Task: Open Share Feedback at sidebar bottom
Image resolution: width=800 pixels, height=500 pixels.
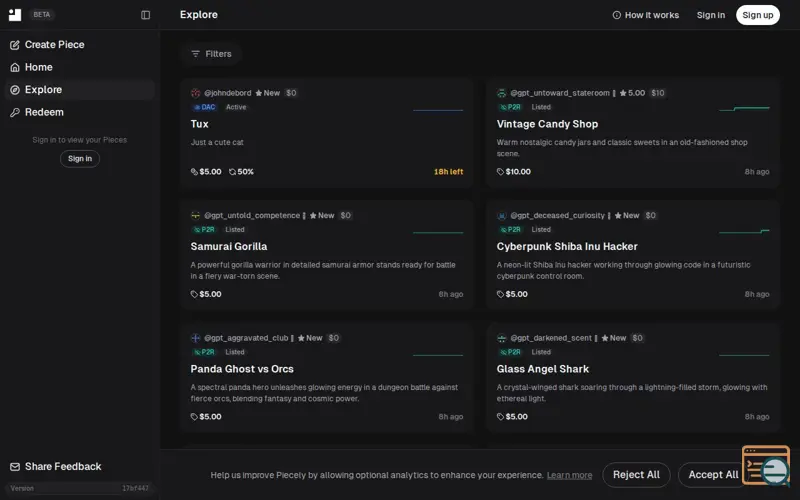Action: pos(62,466)
